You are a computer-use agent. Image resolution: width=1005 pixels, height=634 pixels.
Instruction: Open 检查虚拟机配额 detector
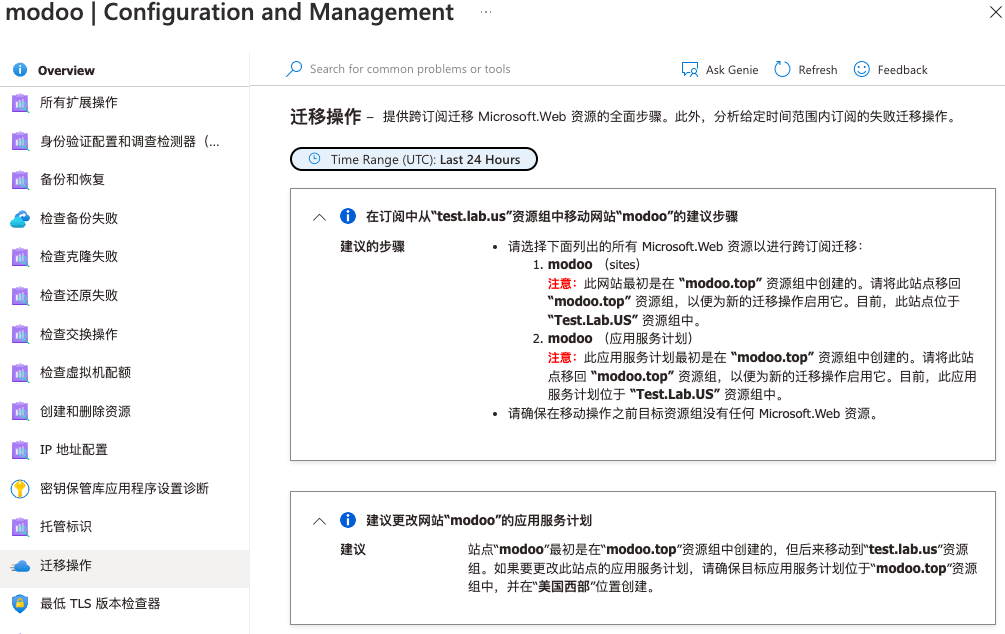click(124, 372)
